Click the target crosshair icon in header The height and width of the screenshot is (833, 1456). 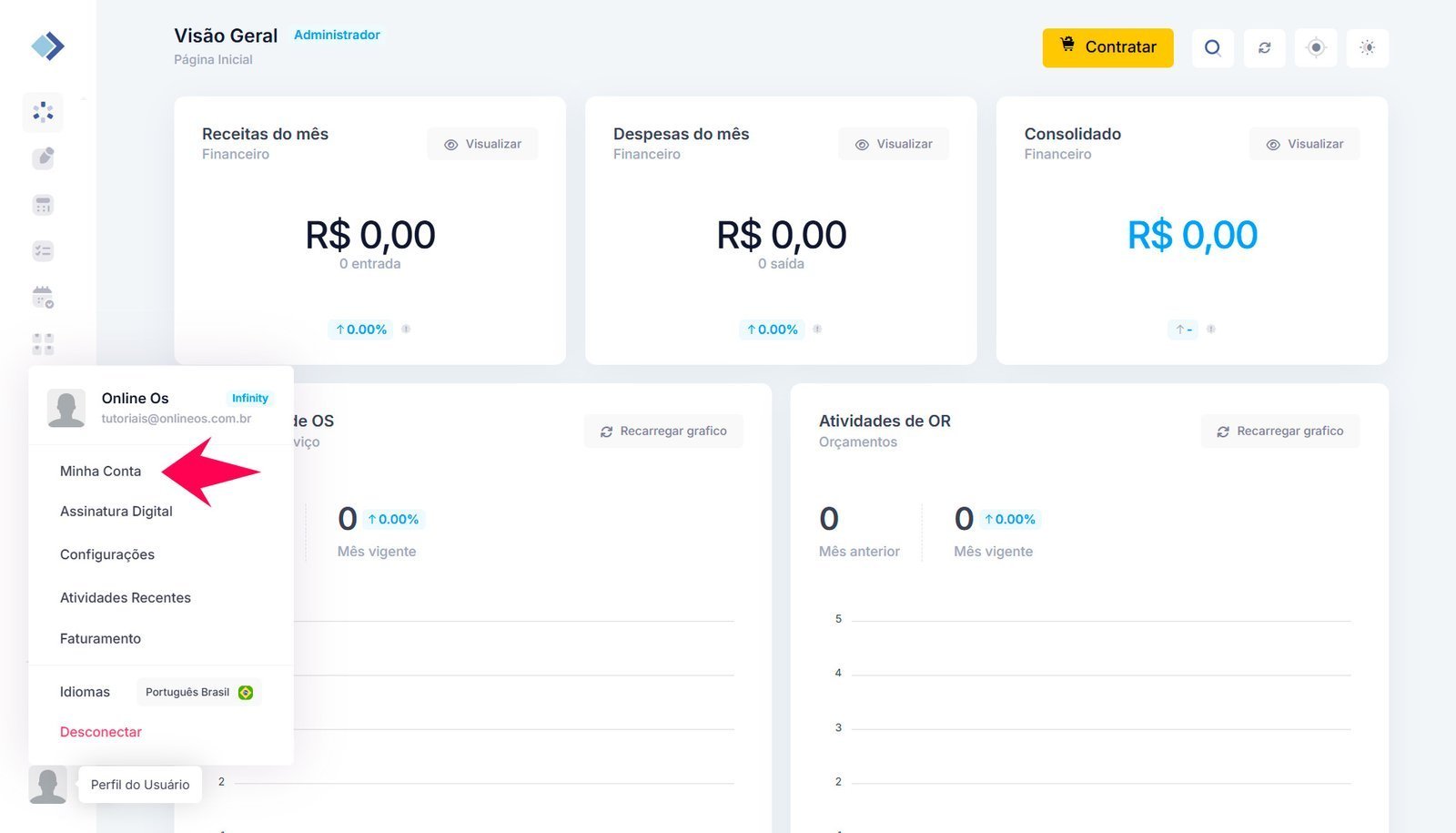[1315, 47]
